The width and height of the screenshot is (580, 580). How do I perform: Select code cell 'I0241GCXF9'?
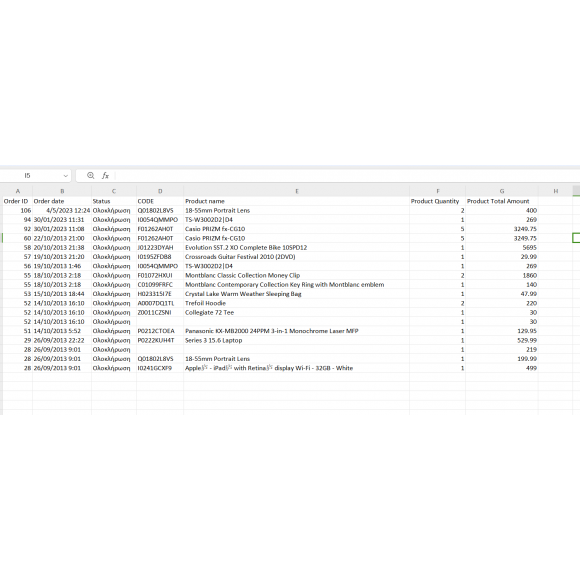[x=160, y=368]
